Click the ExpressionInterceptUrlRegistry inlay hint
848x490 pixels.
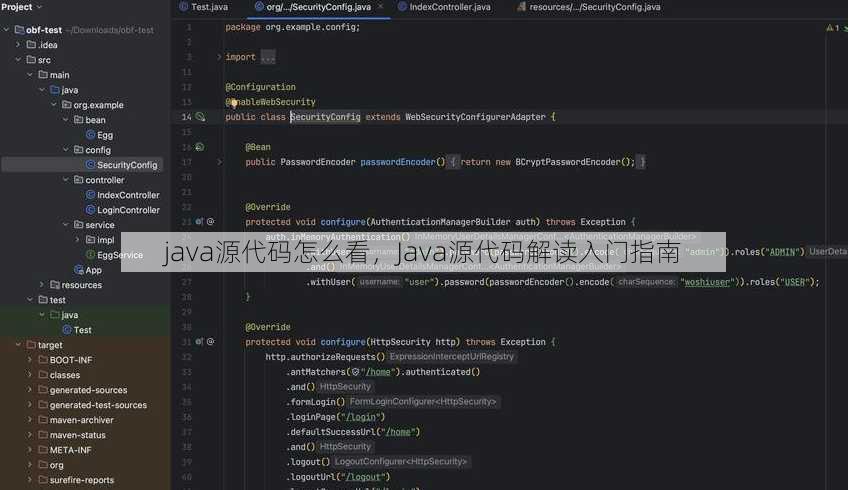[x=452, y=357]
